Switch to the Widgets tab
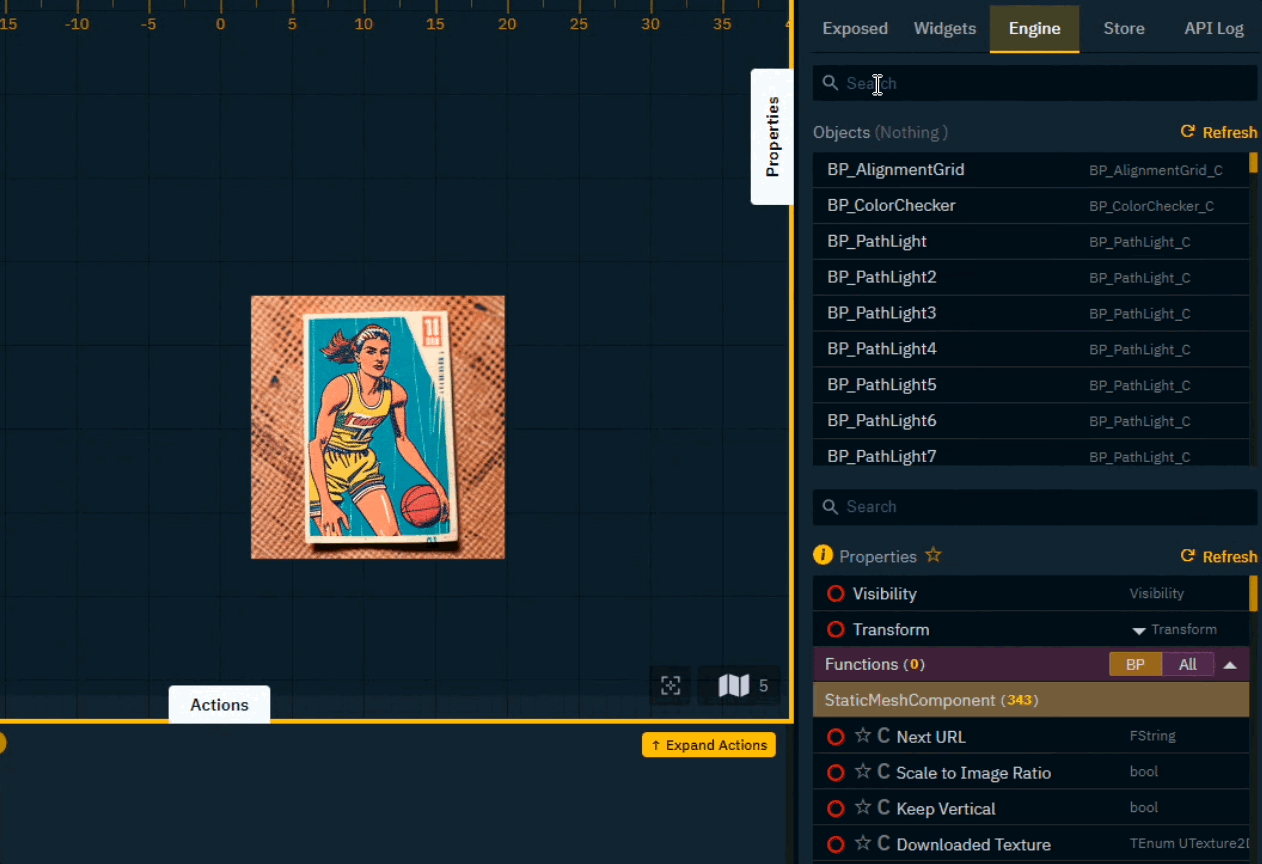Screen dimensions: 1262x864 tap(944, 28)
